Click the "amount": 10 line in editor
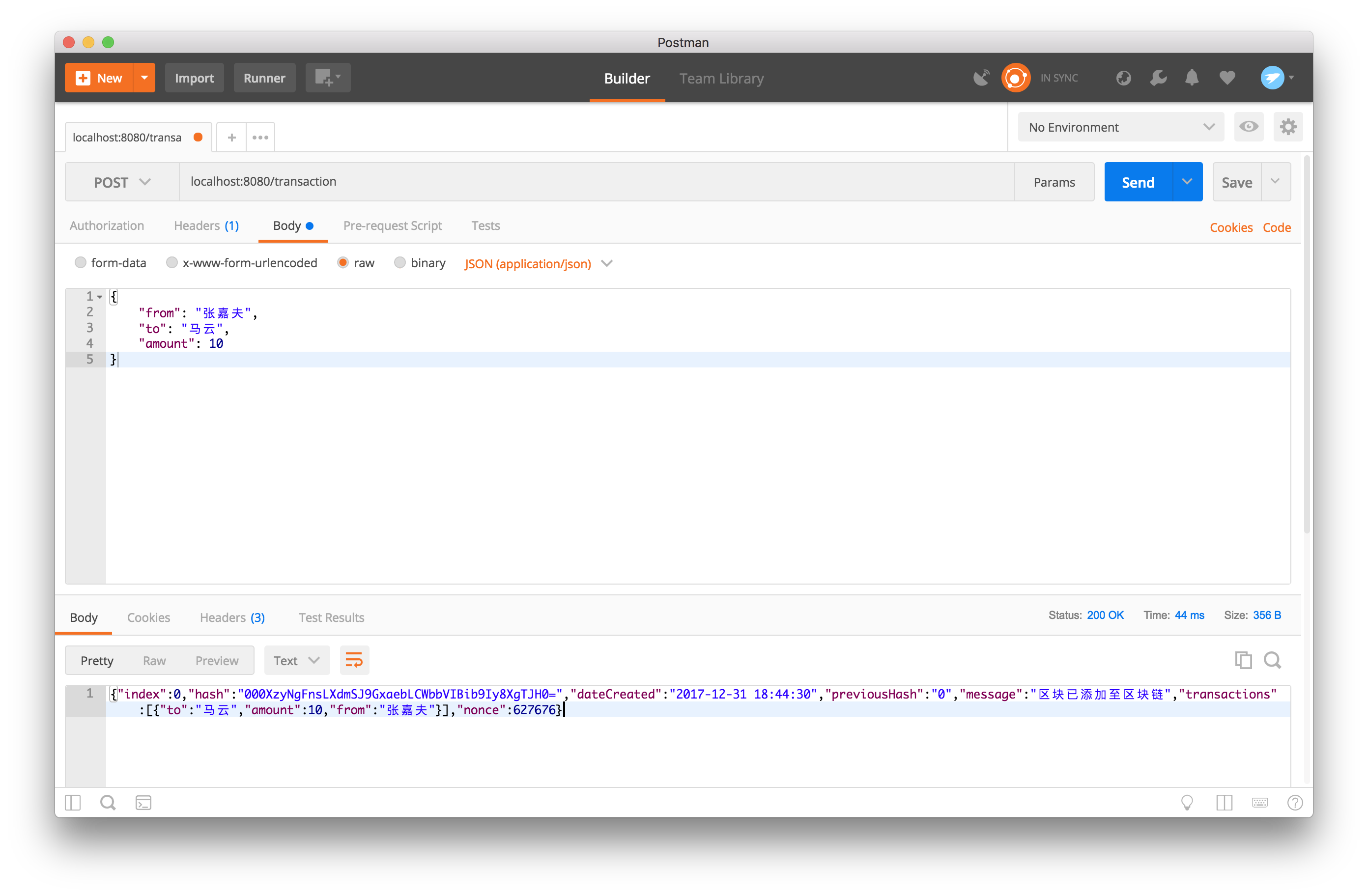Screen dimensions: 1368x896 pos(180,343)
